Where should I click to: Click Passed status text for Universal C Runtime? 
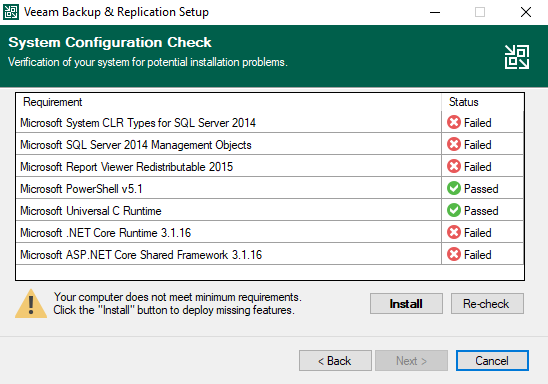click(x=481, y=211)
